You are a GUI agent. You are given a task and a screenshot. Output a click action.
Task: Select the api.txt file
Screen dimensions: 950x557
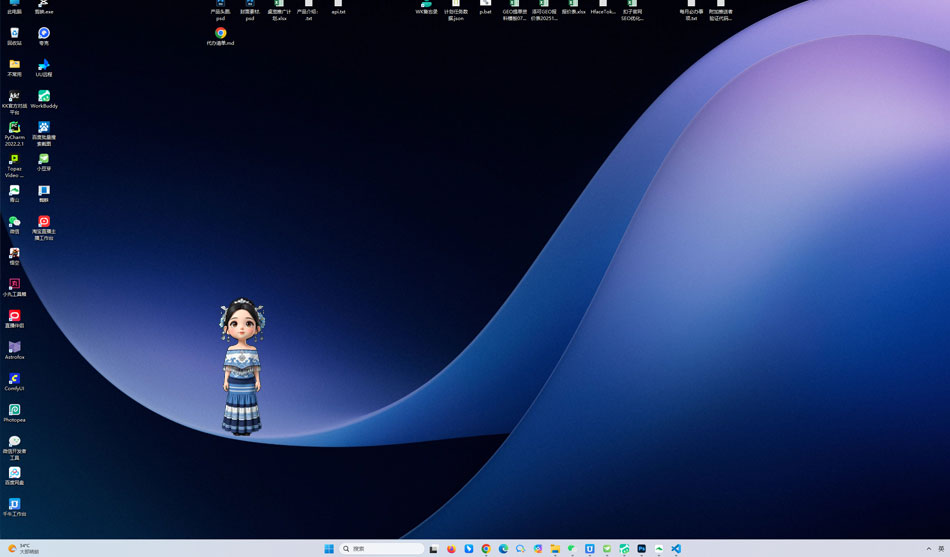(338, 7)
